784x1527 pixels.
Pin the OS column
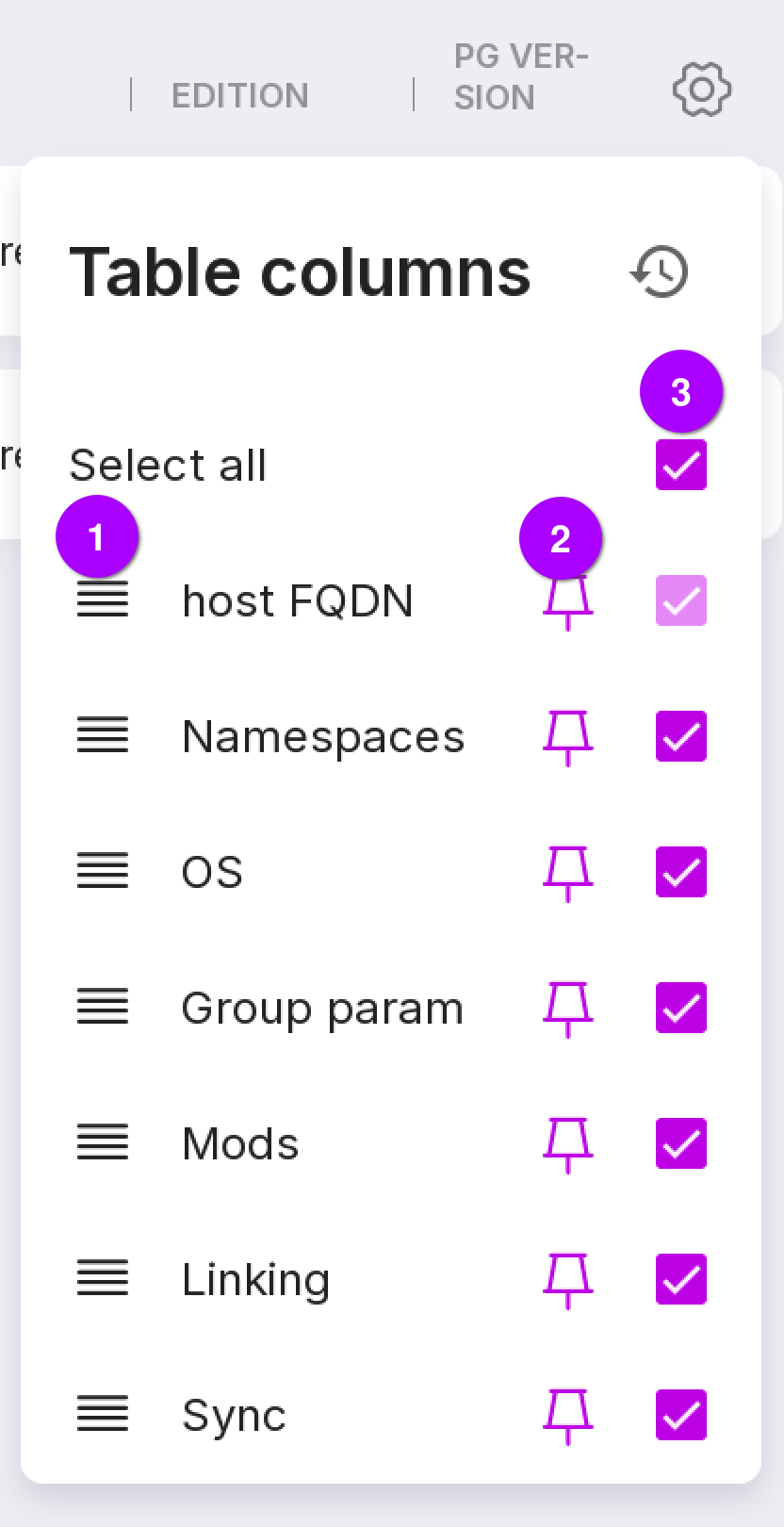click(568, 873)
